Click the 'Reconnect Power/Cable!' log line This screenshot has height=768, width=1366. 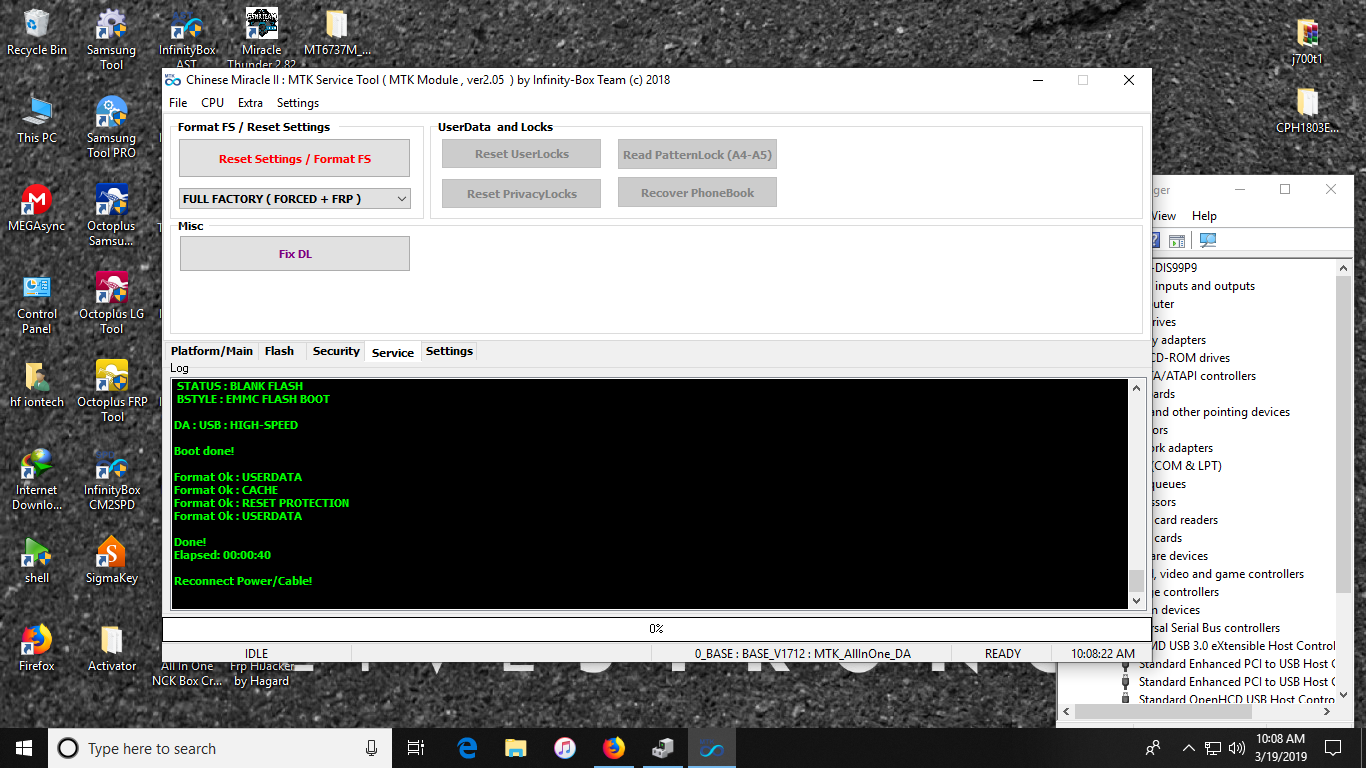point(243,581)
